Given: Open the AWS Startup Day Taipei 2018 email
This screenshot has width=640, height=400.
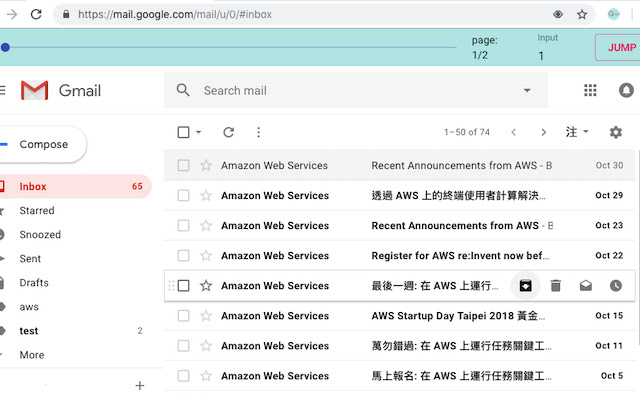Looking at the screenshot, I should 400,316.
